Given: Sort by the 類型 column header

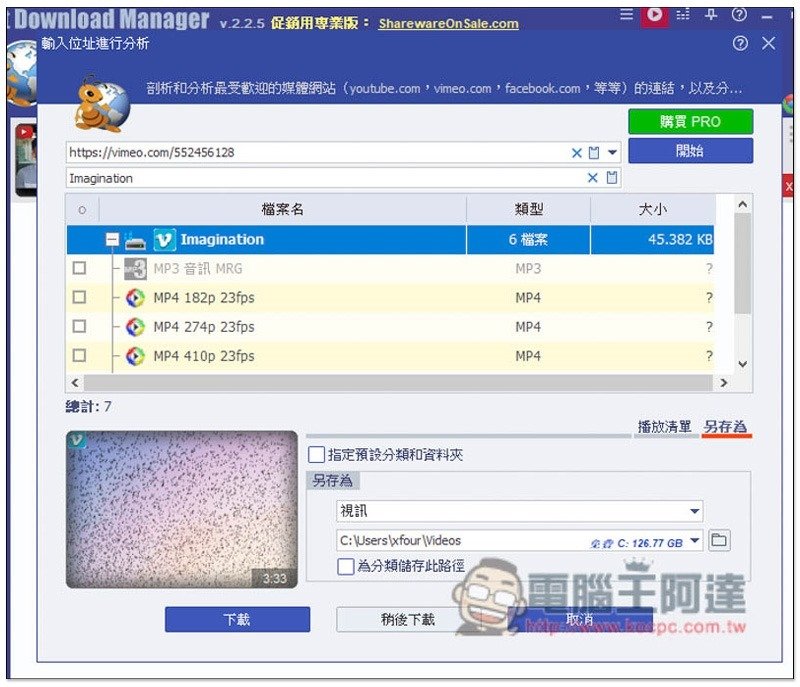Looking at the screenshot, I should tap(529, 209).
